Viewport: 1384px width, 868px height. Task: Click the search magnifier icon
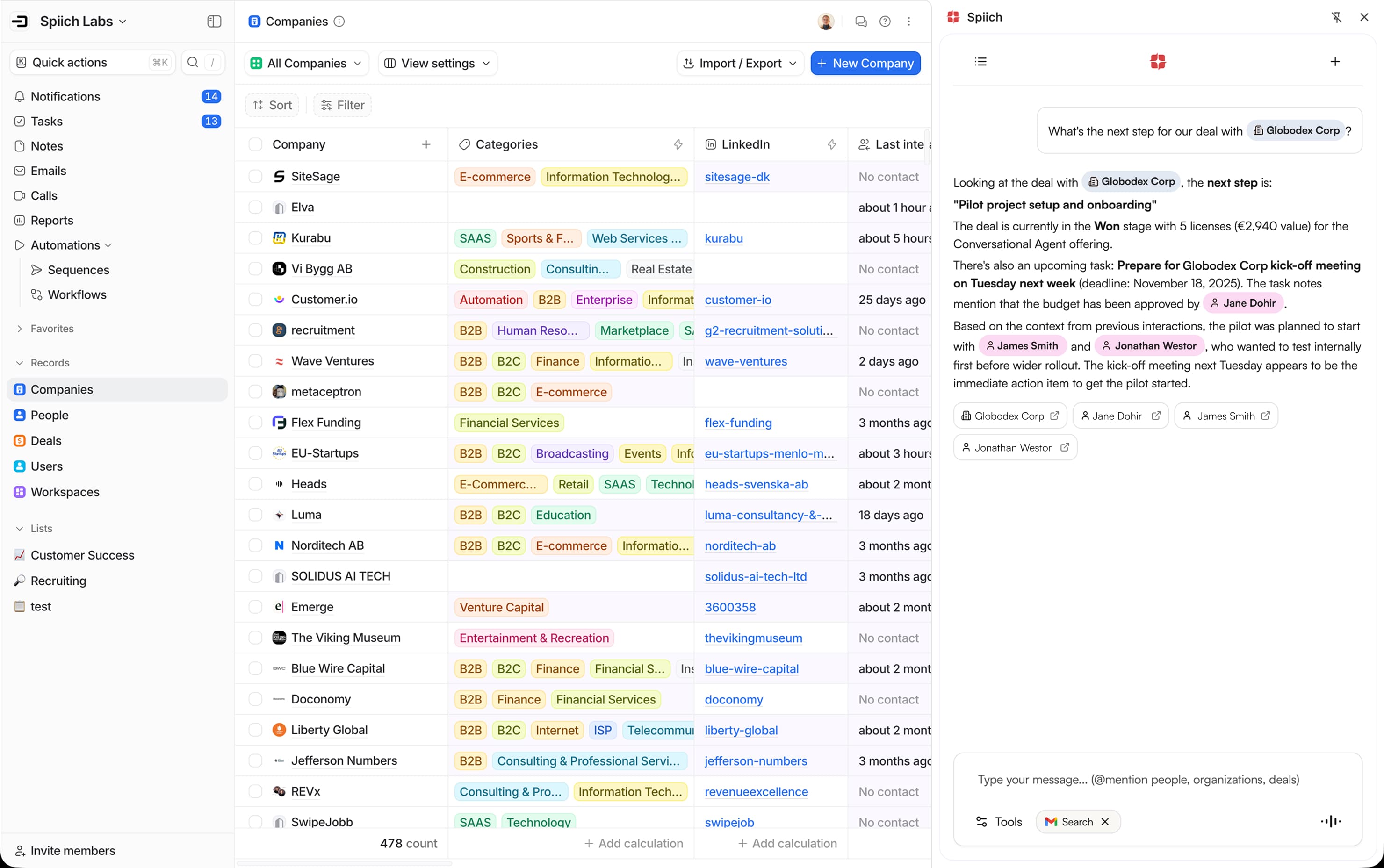[193, 63]
